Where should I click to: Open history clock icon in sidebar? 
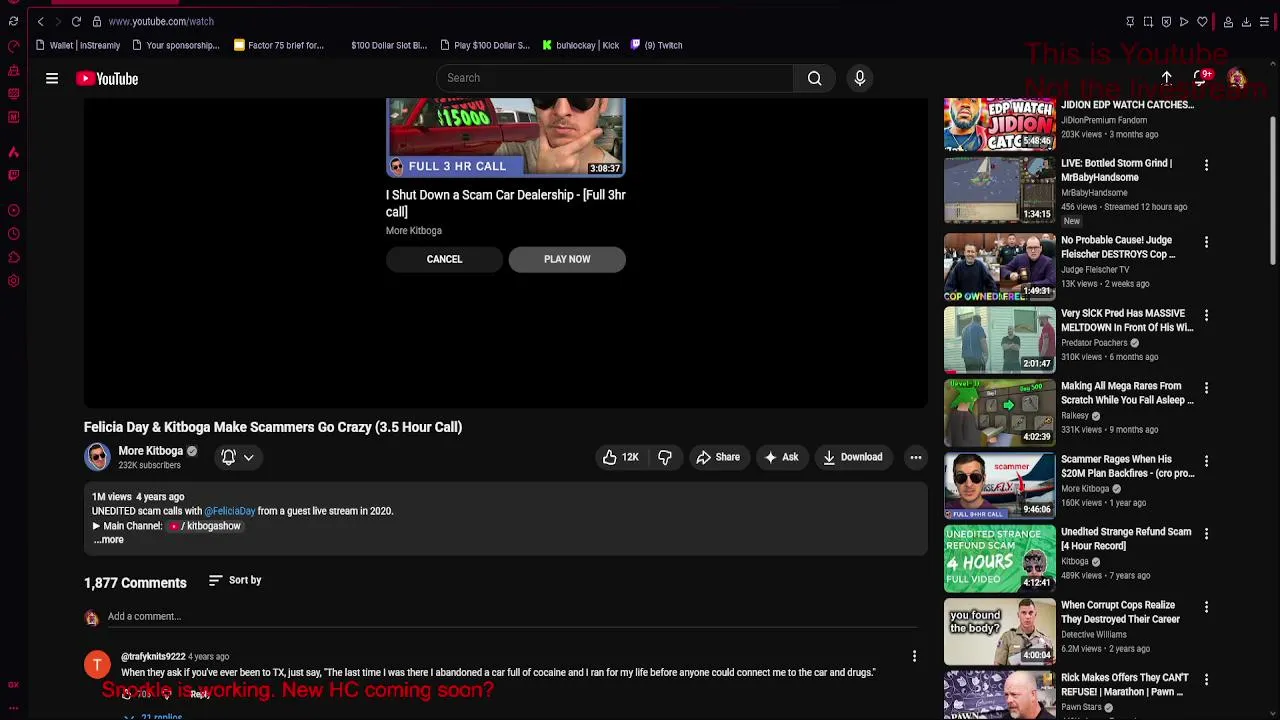tap(13, 234)
